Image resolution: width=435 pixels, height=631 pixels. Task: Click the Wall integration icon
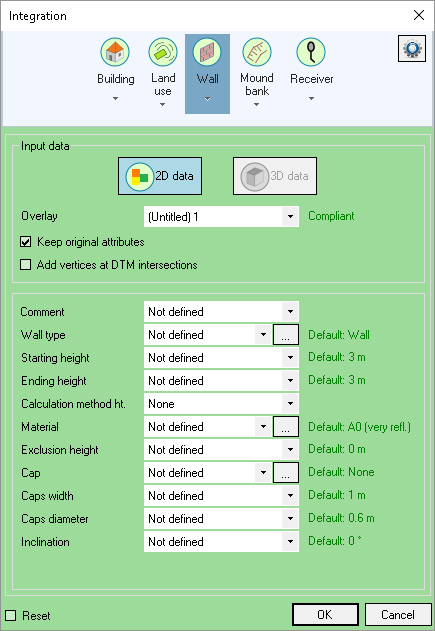pyautogui.click(x=207, y=52)
